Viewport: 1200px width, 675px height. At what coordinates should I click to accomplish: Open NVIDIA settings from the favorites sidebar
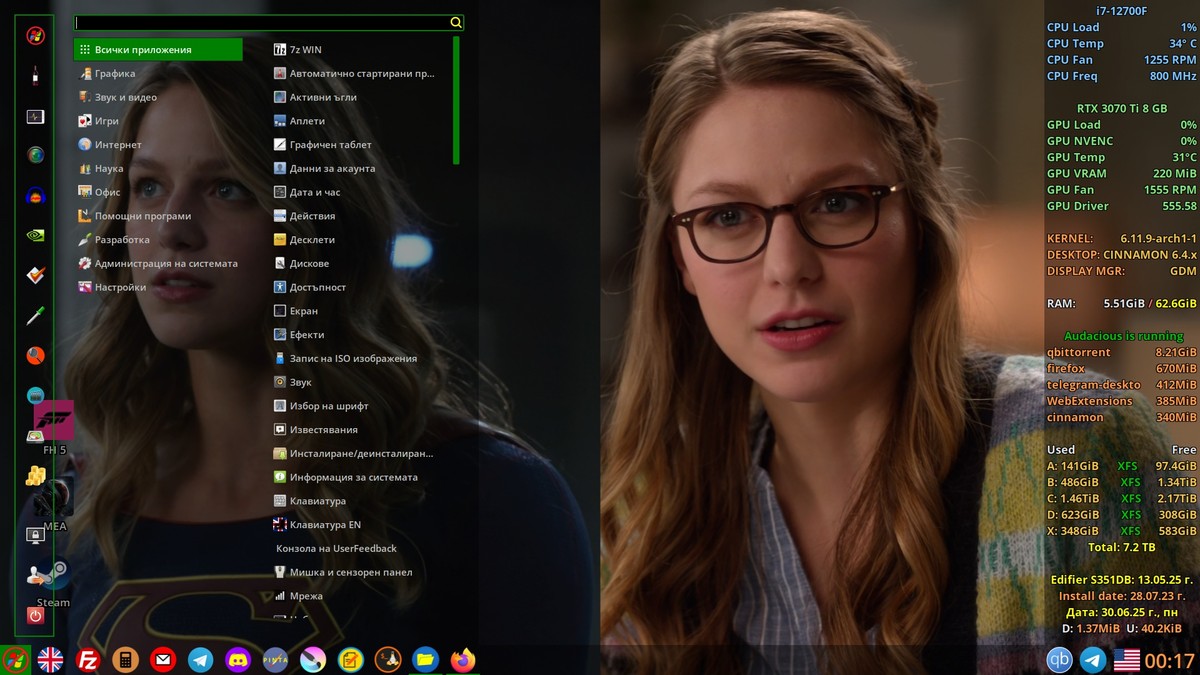(x=35, y=236)
